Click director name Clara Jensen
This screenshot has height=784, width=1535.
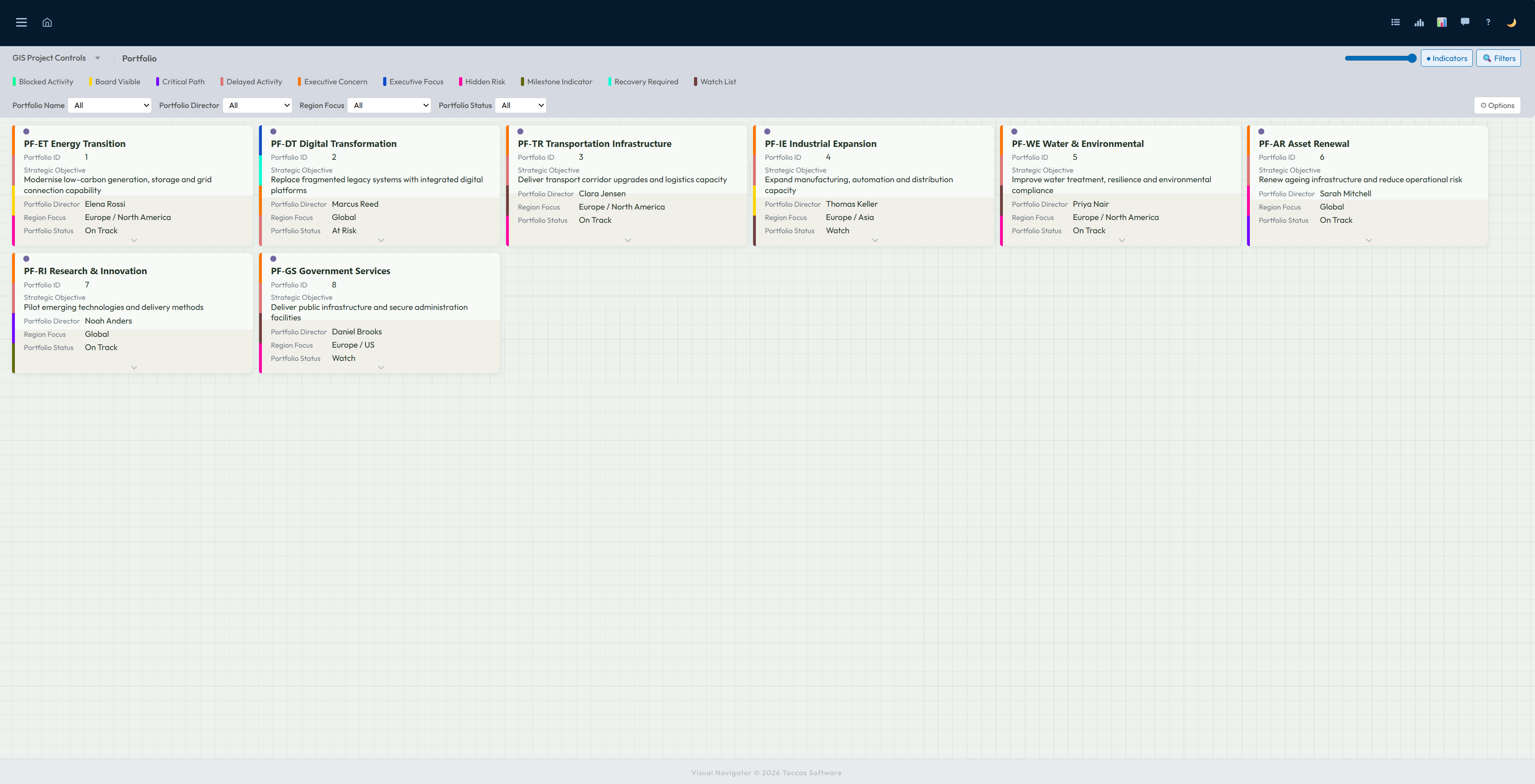coord(602,193)
